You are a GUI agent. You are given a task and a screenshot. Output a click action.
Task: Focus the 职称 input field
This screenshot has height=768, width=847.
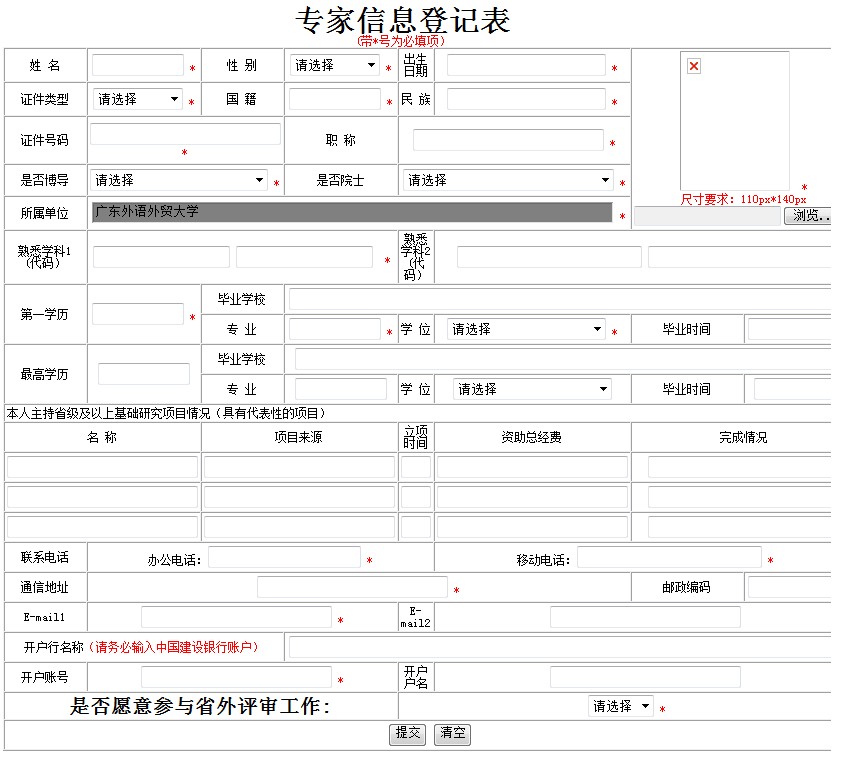tap(508, 140)
